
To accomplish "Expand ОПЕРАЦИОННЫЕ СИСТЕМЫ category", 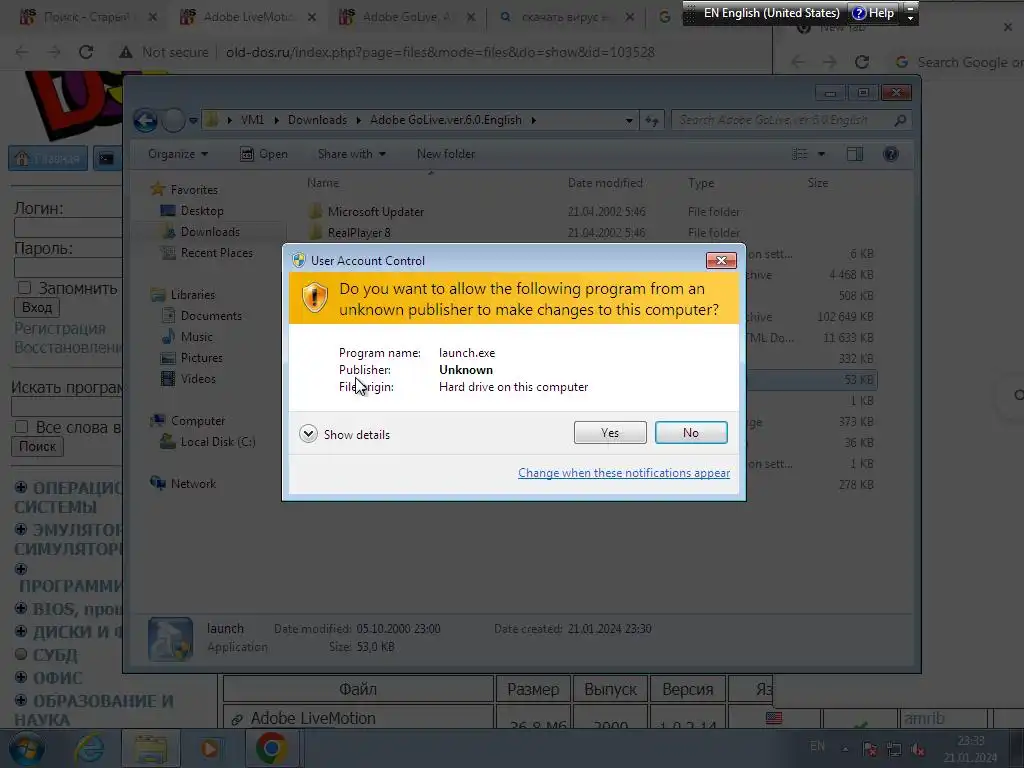I will click(21, 488).
